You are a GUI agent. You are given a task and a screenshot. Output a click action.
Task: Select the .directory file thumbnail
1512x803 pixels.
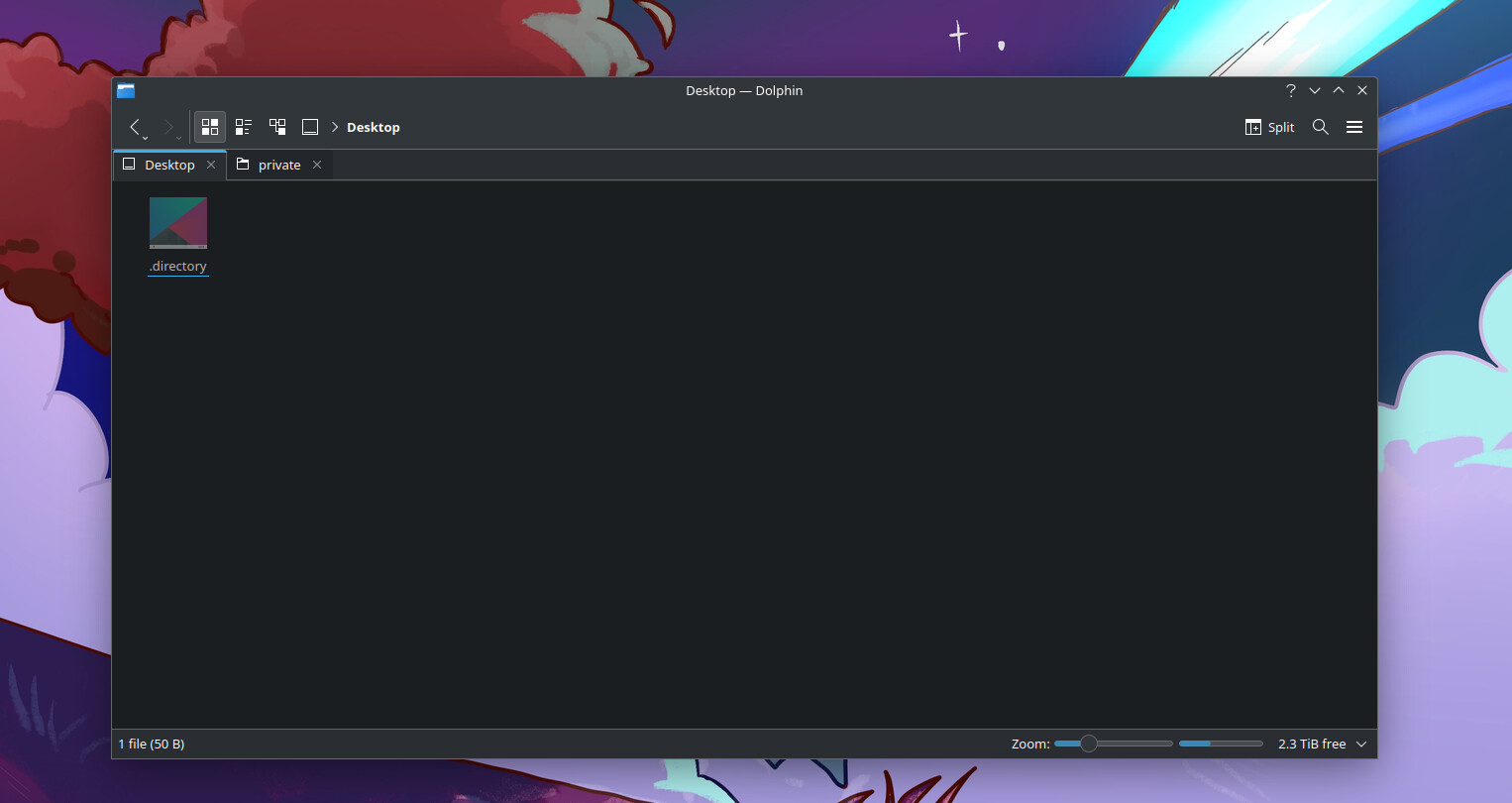178,223
